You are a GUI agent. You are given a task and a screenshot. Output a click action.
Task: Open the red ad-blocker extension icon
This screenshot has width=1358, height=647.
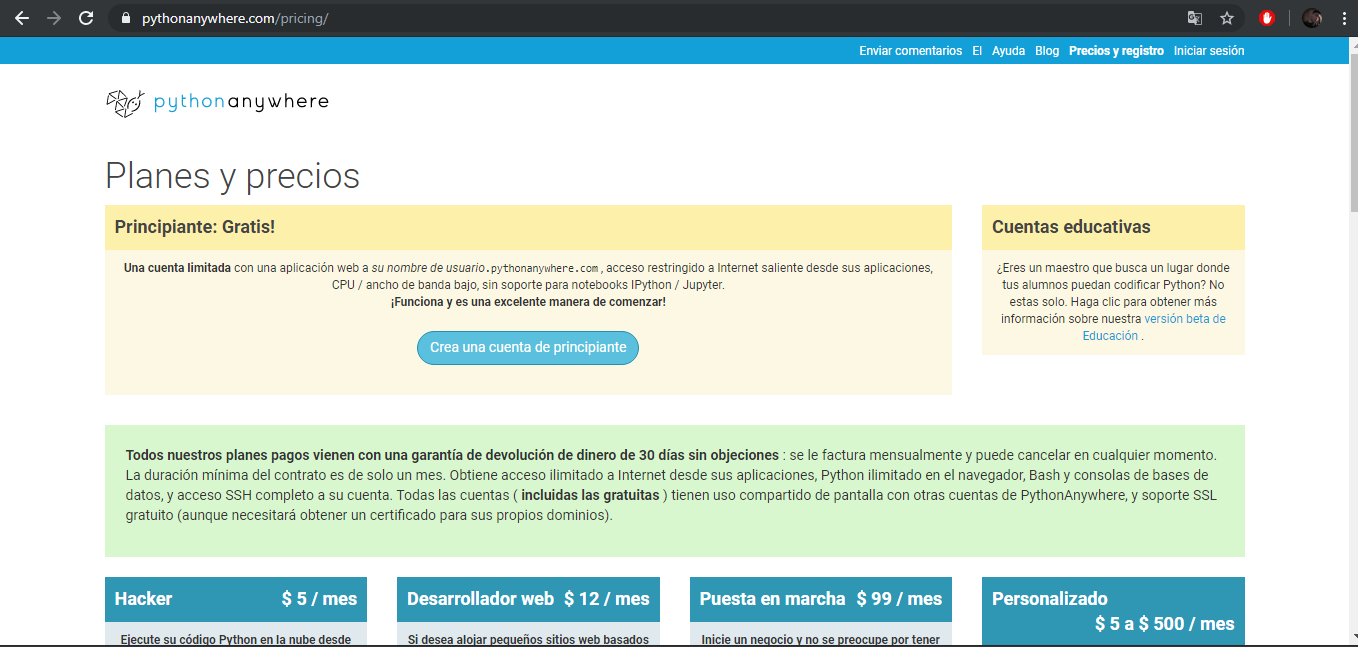(x=1267, y=18)
